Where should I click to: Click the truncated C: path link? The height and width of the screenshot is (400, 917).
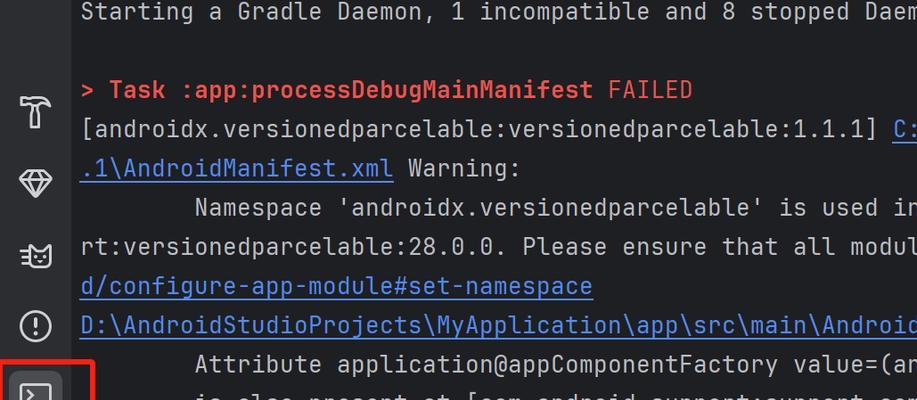coord(905,130)
